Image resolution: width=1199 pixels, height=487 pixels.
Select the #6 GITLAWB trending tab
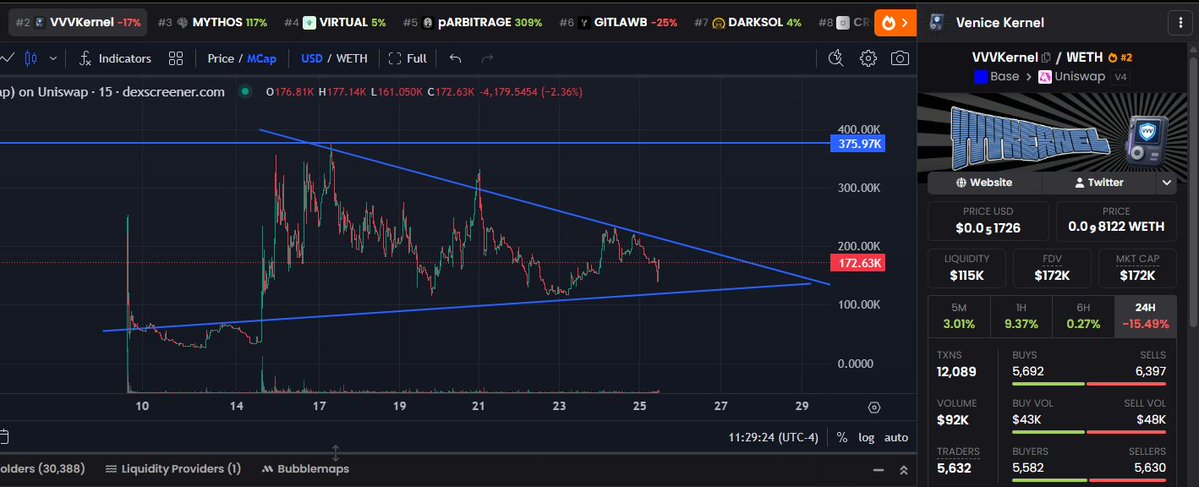coord(618,23)
